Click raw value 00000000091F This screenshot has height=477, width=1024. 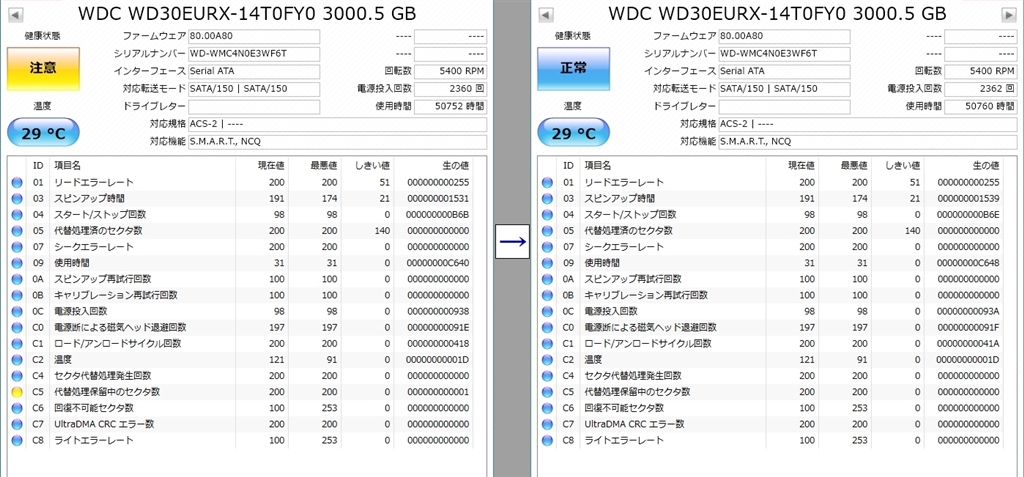tap(968, 327)
